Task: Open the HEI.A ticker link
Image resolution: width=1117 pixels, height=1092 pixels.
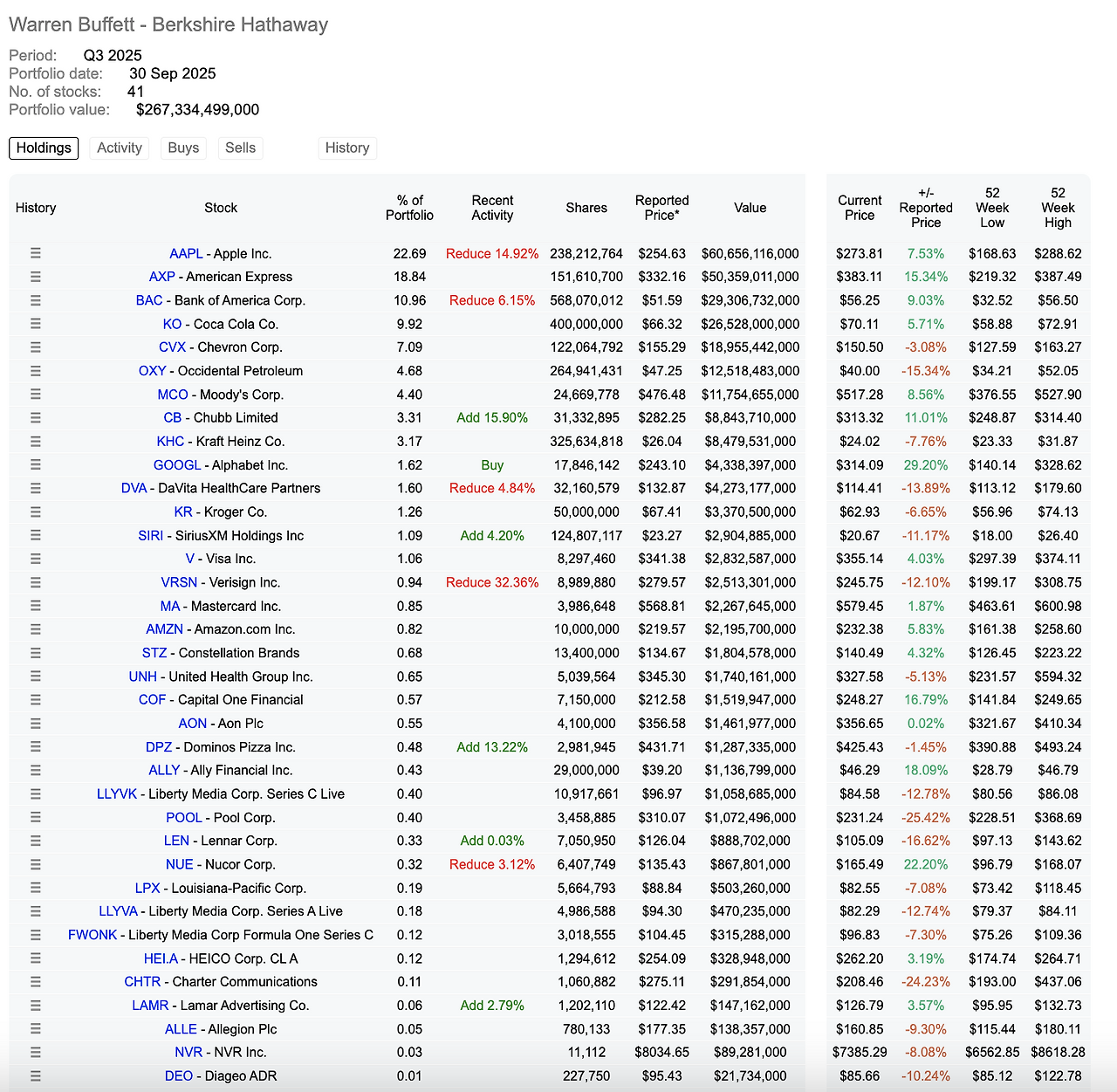Action: click(161, 958)
